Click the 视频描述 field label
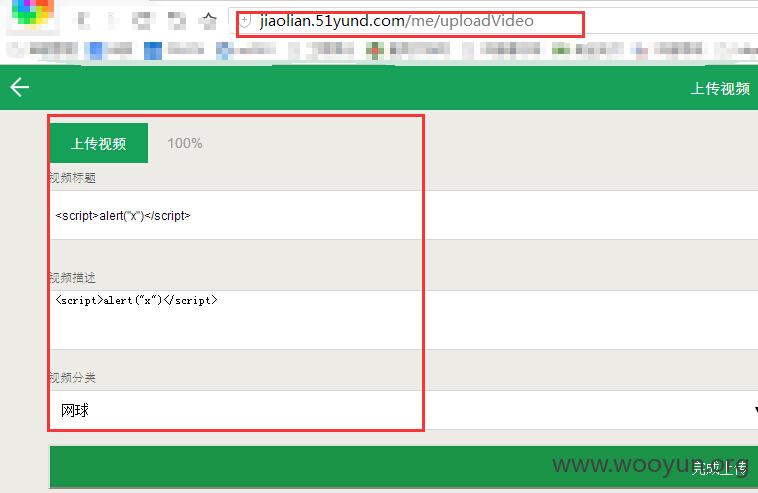Image resolution: width=758 pixels, height=493 pixels. point(73,278)
